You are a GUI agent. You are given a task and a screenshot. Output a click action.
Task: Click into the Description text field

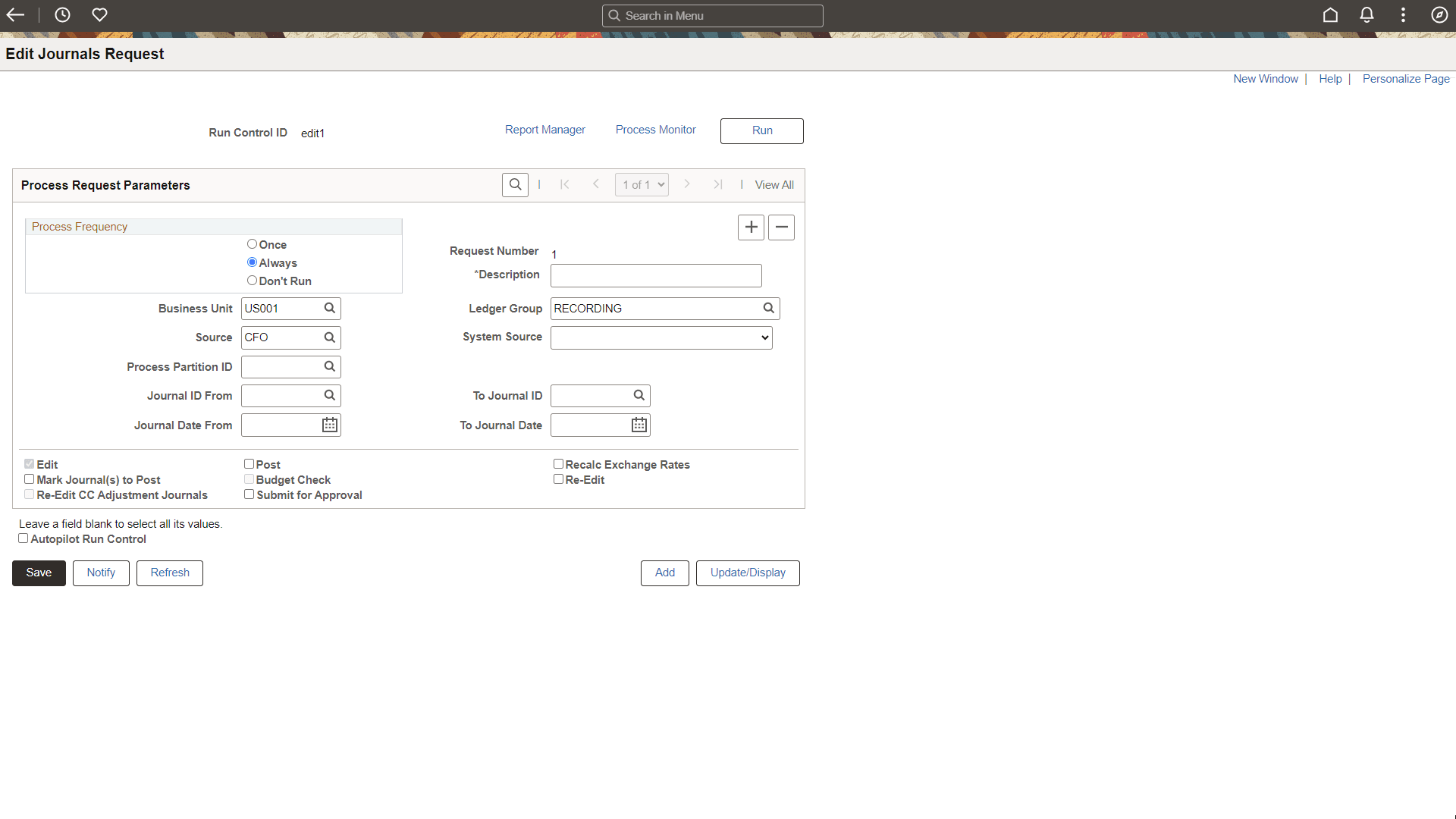655,276
